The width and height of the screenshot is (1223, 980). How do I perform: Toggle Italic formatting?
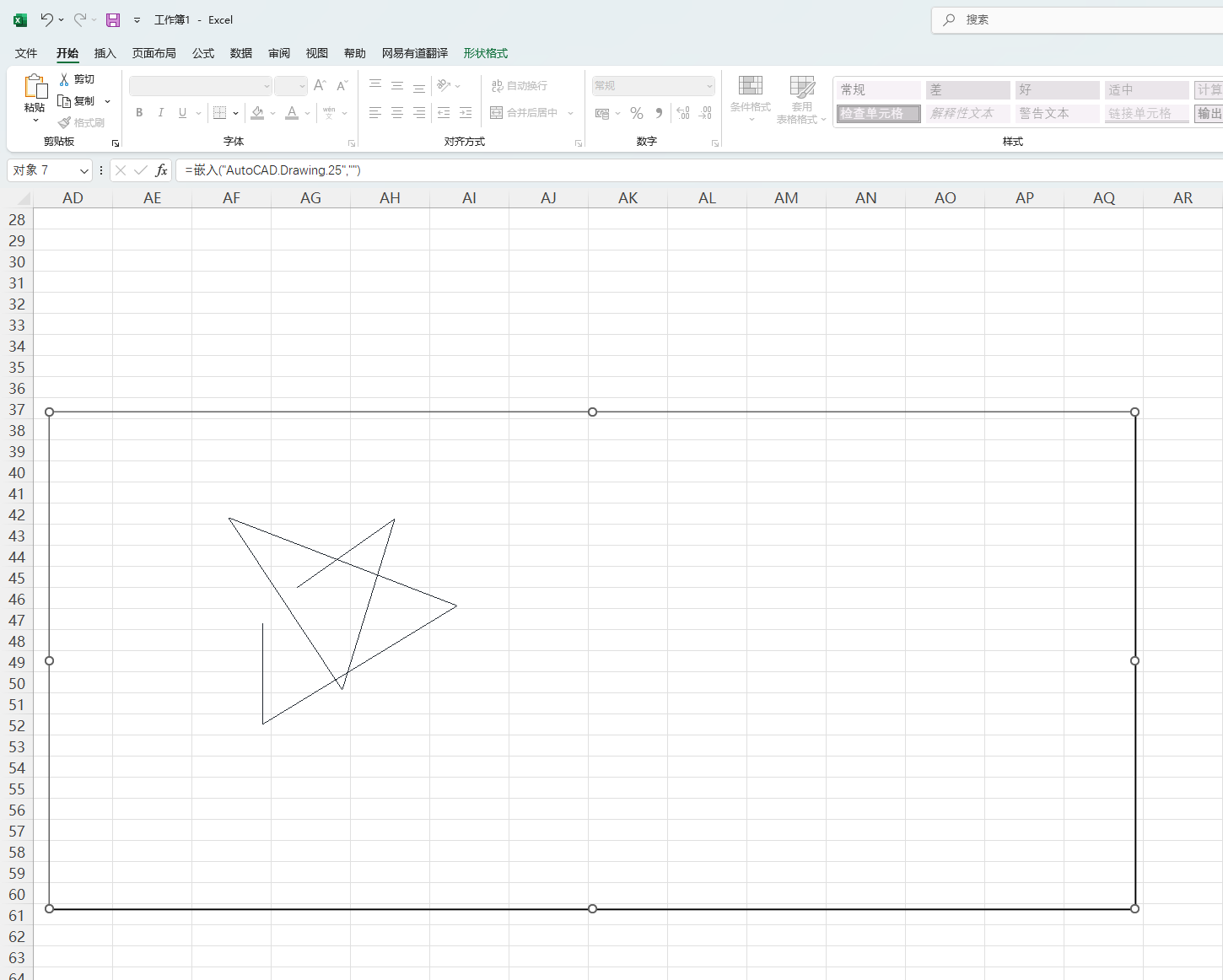pyautogui.click(x=160, y=113)
